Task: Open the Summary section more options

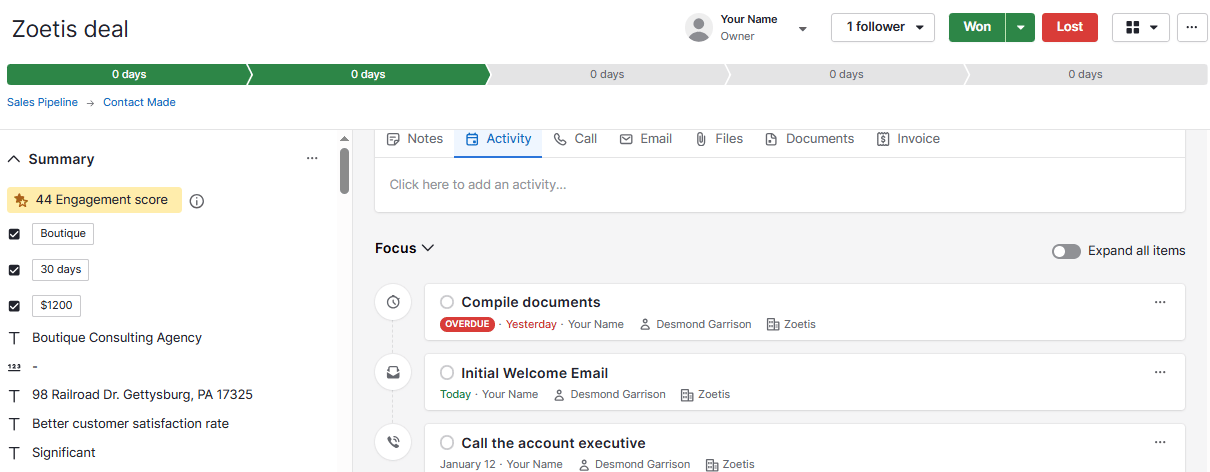Action: [x=312, y=158]
